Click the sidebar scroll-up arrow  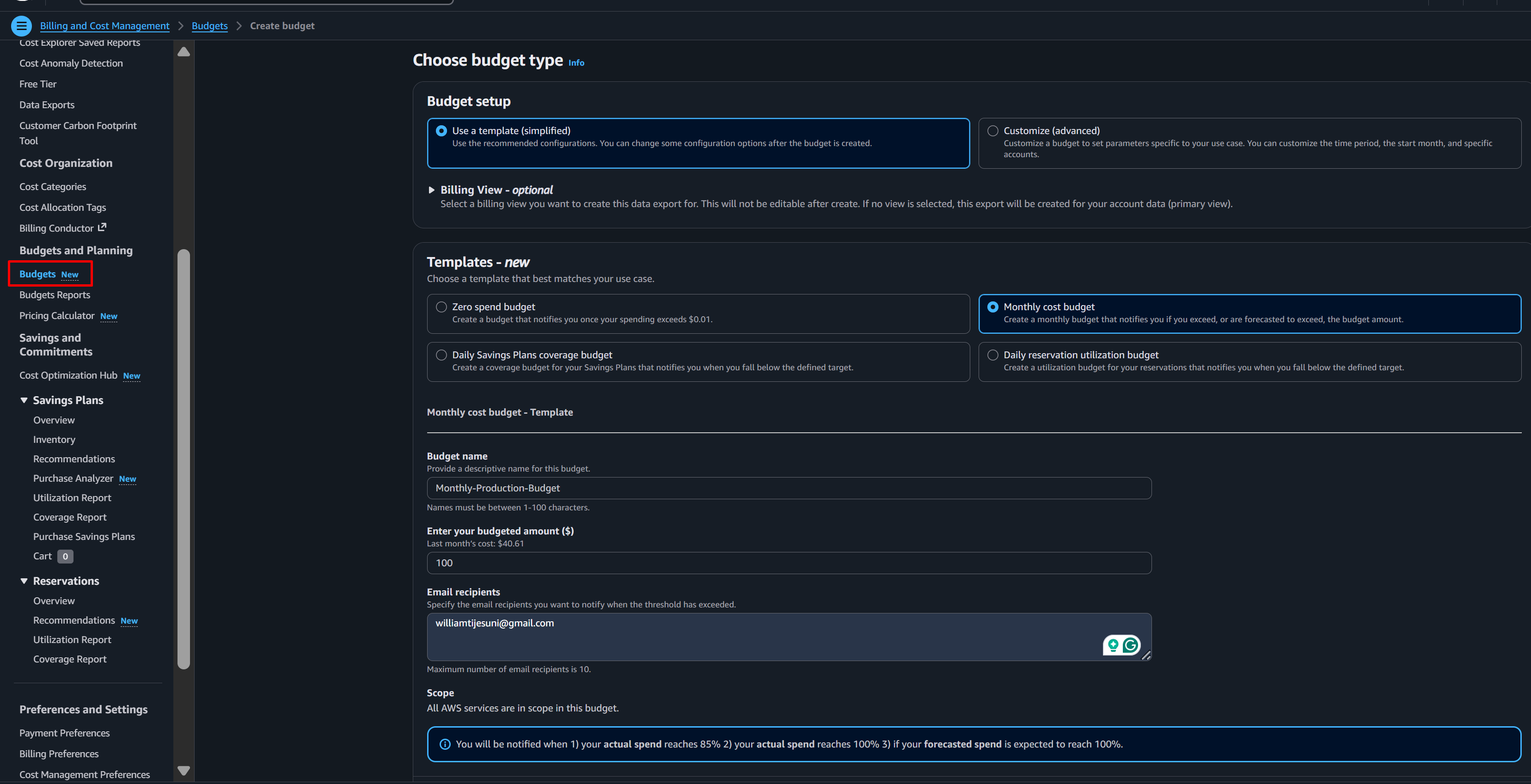(184, 52)
